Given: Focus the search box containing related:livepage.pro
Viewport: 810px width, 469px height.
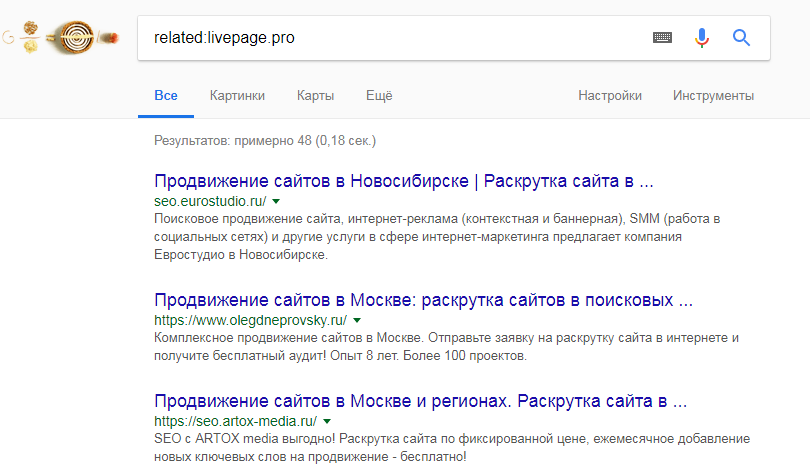Looking at the screenshot, I should (454, 38).
